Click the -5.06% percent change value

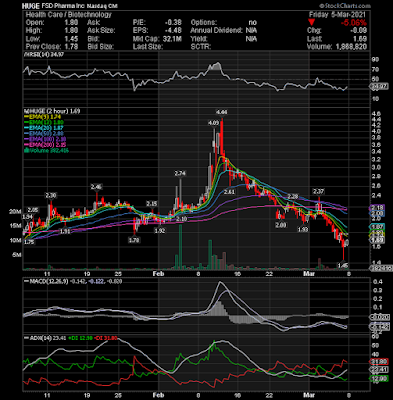pos(354,23)
